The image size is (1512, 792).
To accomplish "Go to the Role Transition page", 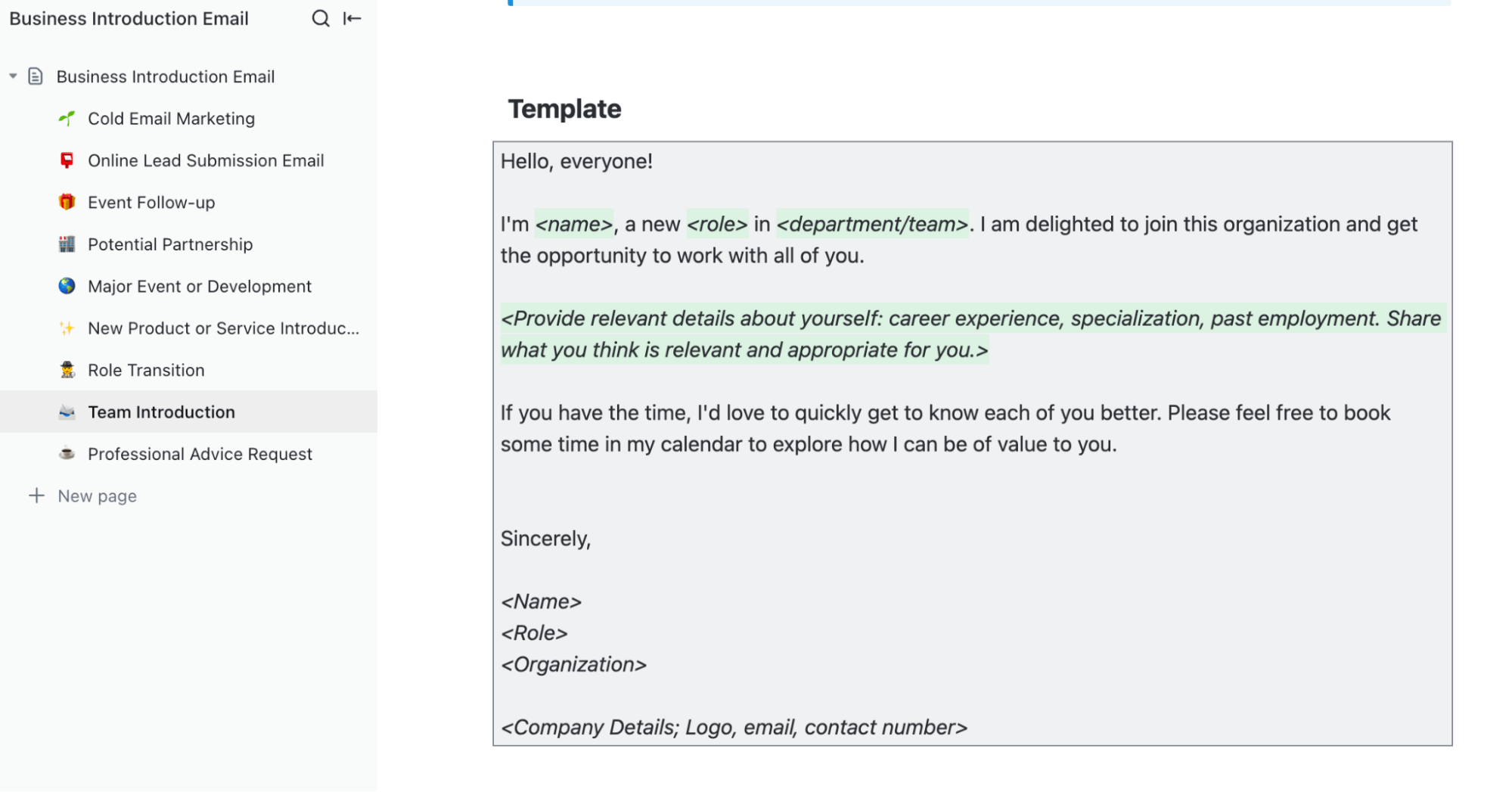I will pyautogui.click(x=146, y=371).
